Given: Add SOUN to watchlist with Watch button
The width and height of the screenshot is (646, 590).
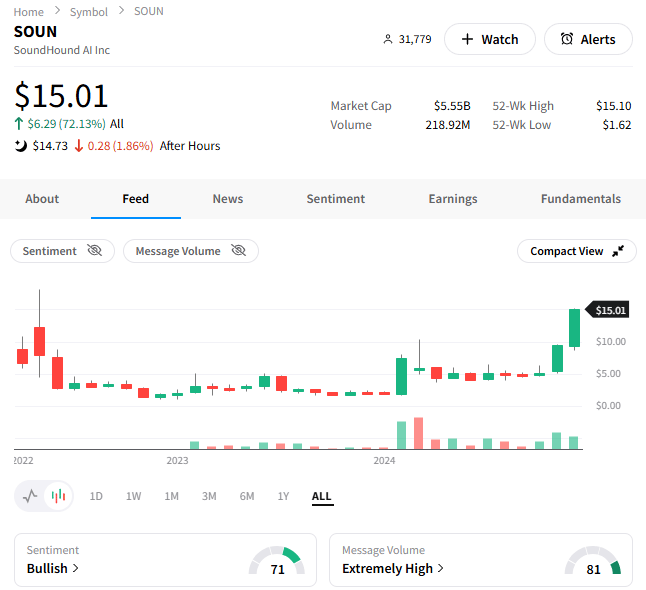Looking at the screenshot, I should coord(489,39).
